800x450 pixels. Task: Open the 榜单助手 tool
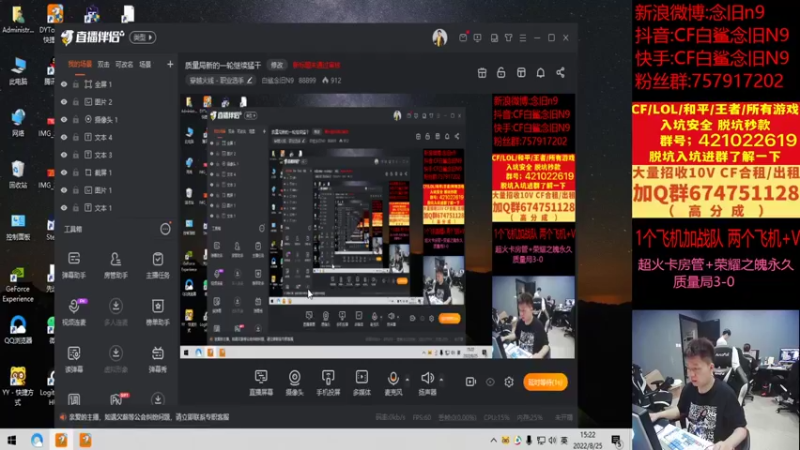coord(158,312)
